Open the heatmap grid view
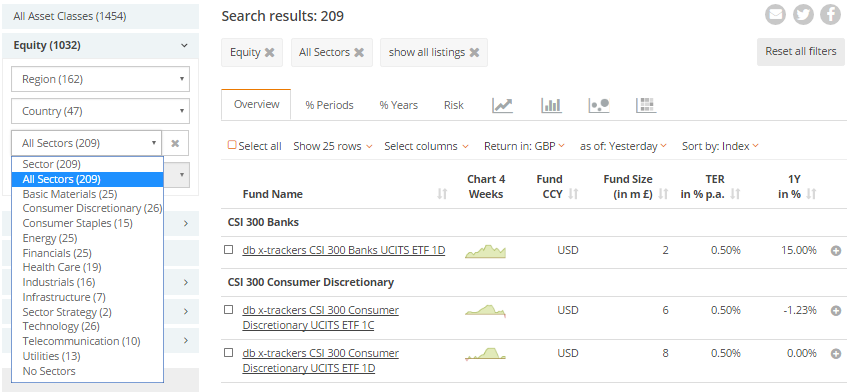Viewport: 847px width, 392px height. 646,105
